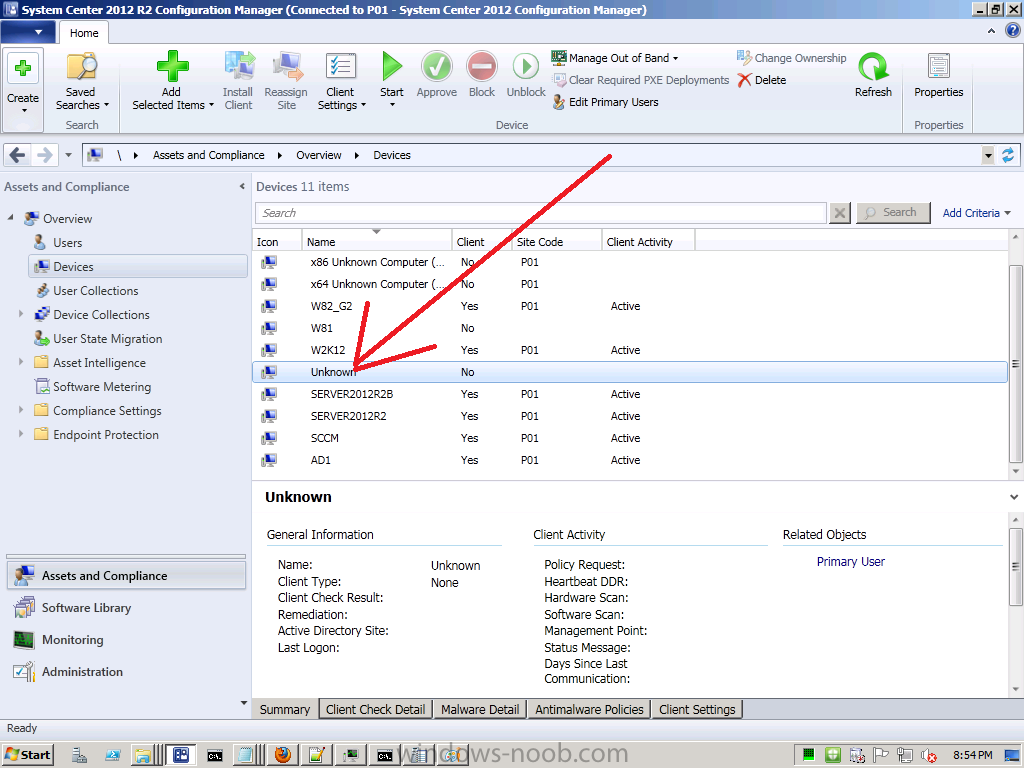Screen dimensions: 1024x768
Task: Open the recent pages navigation dropdown
Action: tap(68, 155)
